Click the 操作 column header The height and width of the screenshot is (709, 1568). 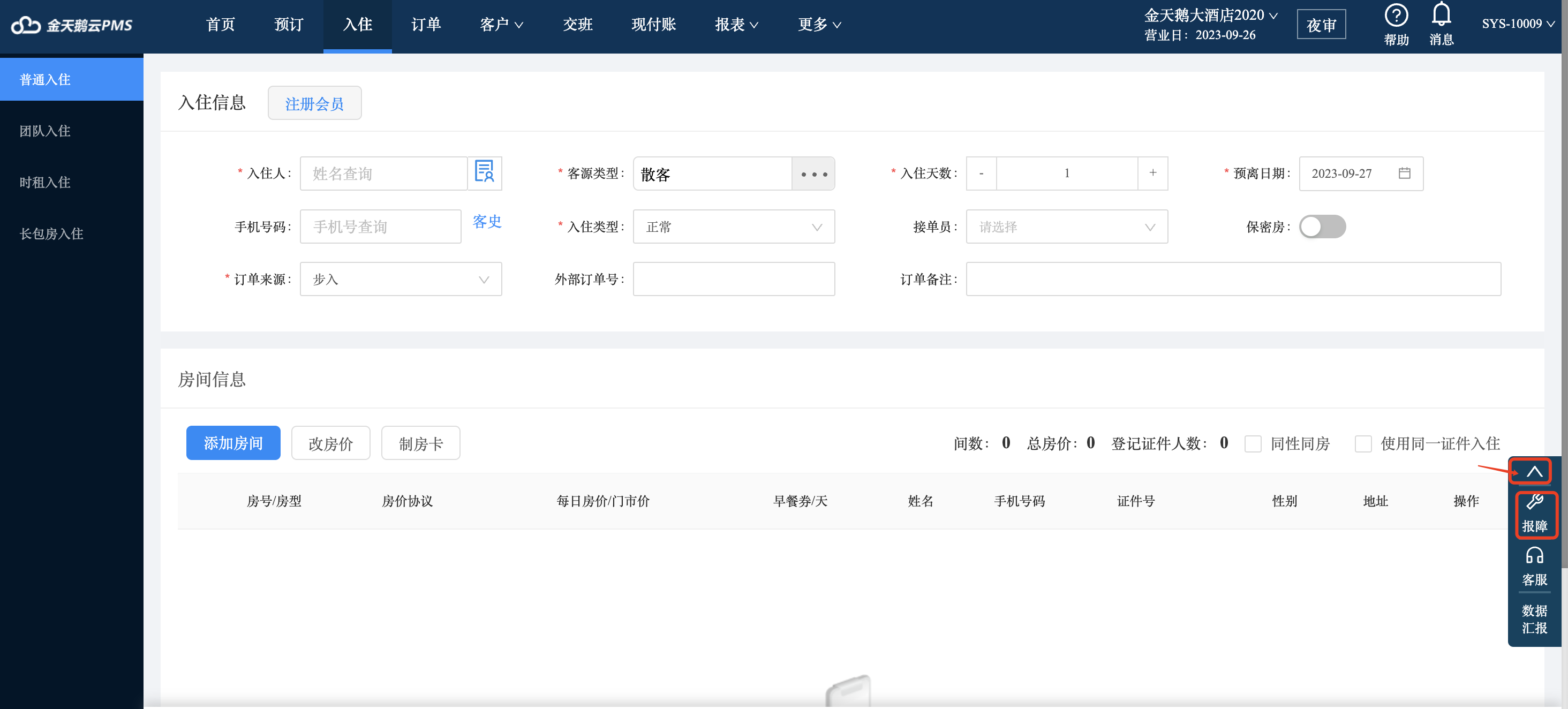1466,501
